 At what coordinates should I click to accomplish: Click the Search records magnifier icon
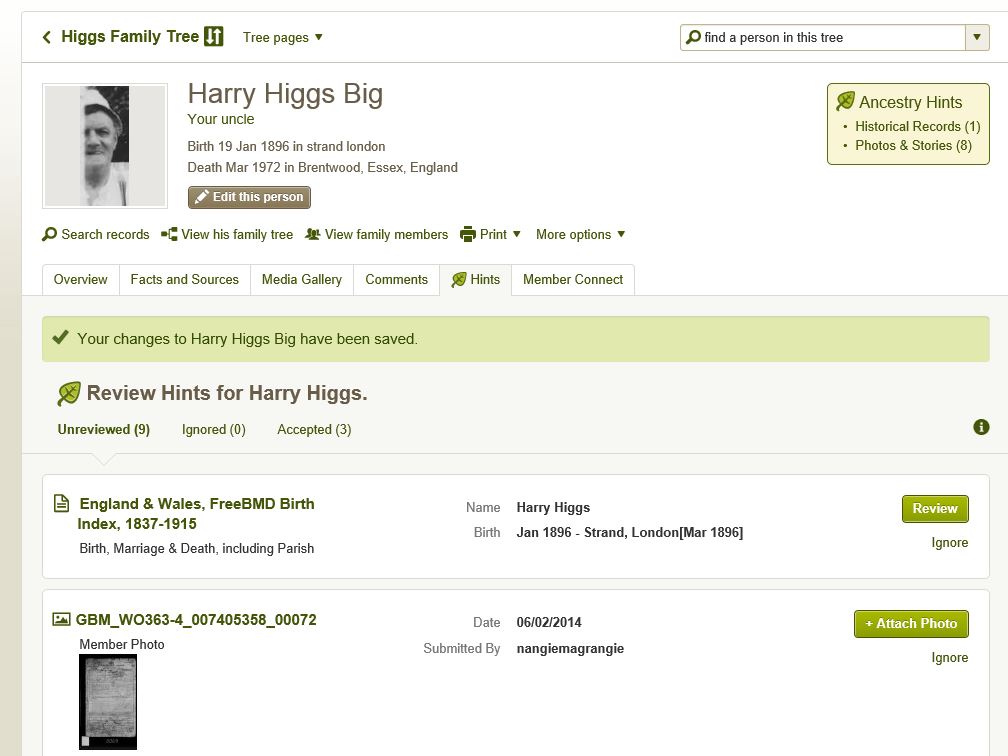[50, 234]
